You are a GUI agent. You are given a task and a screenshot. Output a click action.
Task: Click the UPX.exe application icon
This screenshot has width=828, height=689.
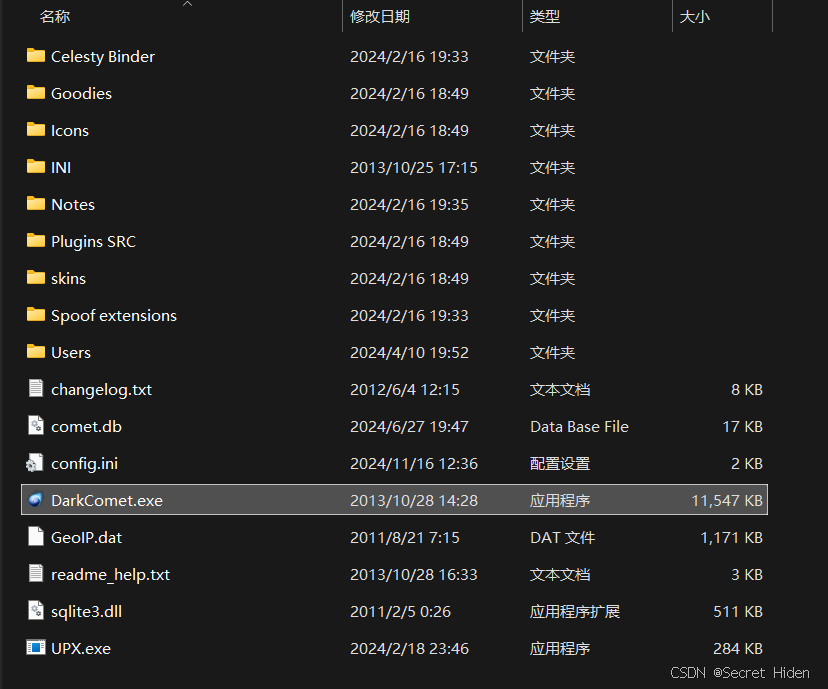point(36,647)
